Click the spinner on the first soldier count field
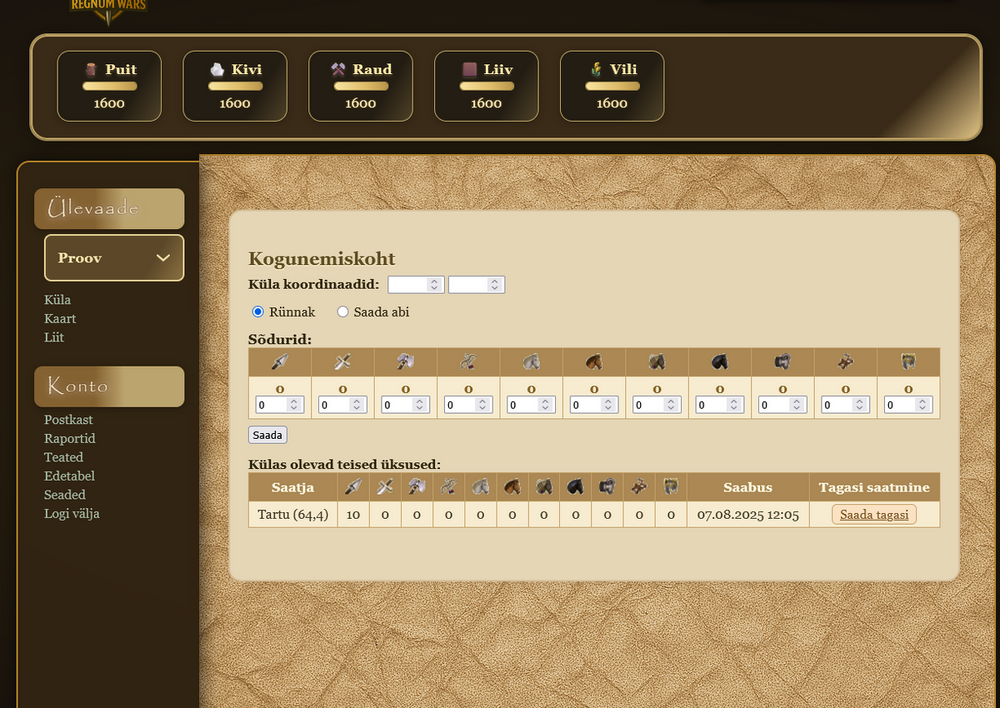This screenshot has width=1000, height=708. [x=294, y=405]
